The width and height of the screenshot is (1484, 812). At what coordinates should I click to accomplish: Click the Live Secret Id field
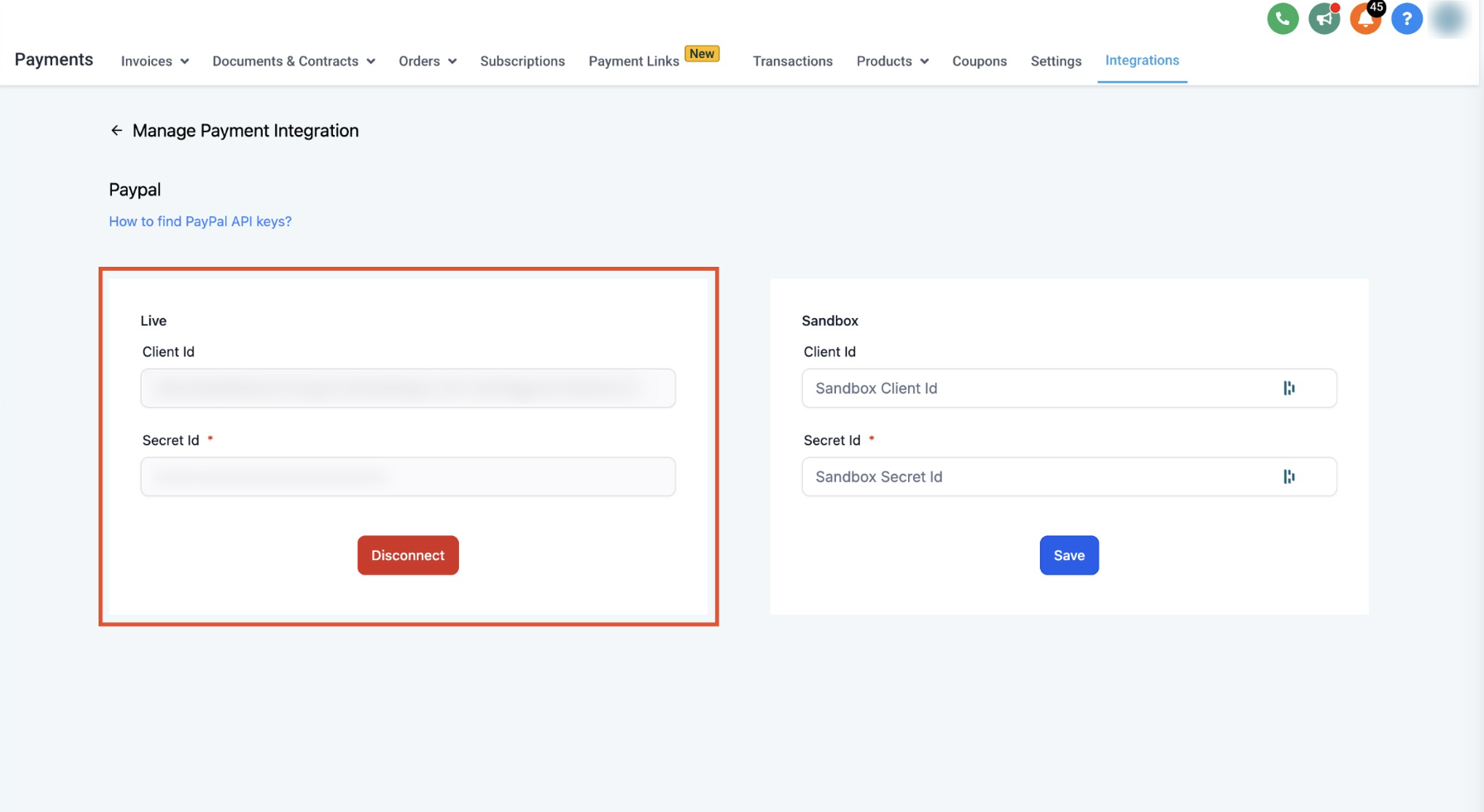click(x=408, y=476)
